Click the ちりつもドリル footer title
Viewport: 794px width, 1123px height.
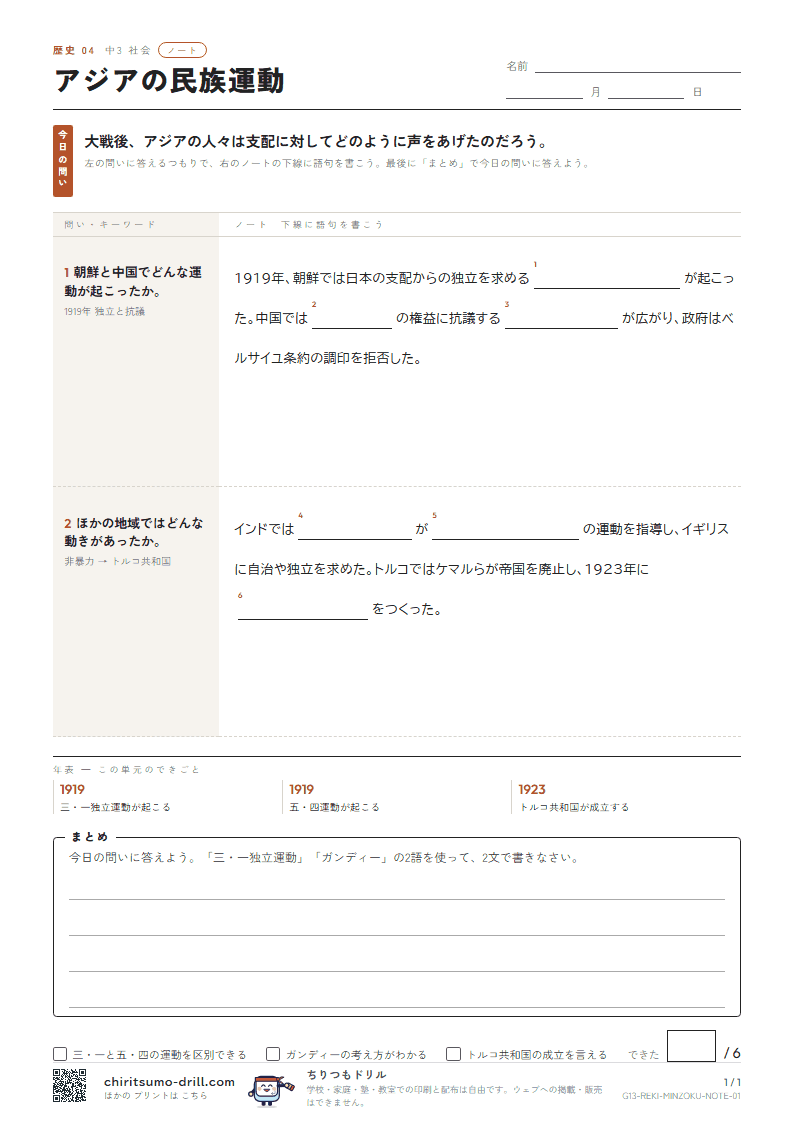click(x=347, y=1074)
